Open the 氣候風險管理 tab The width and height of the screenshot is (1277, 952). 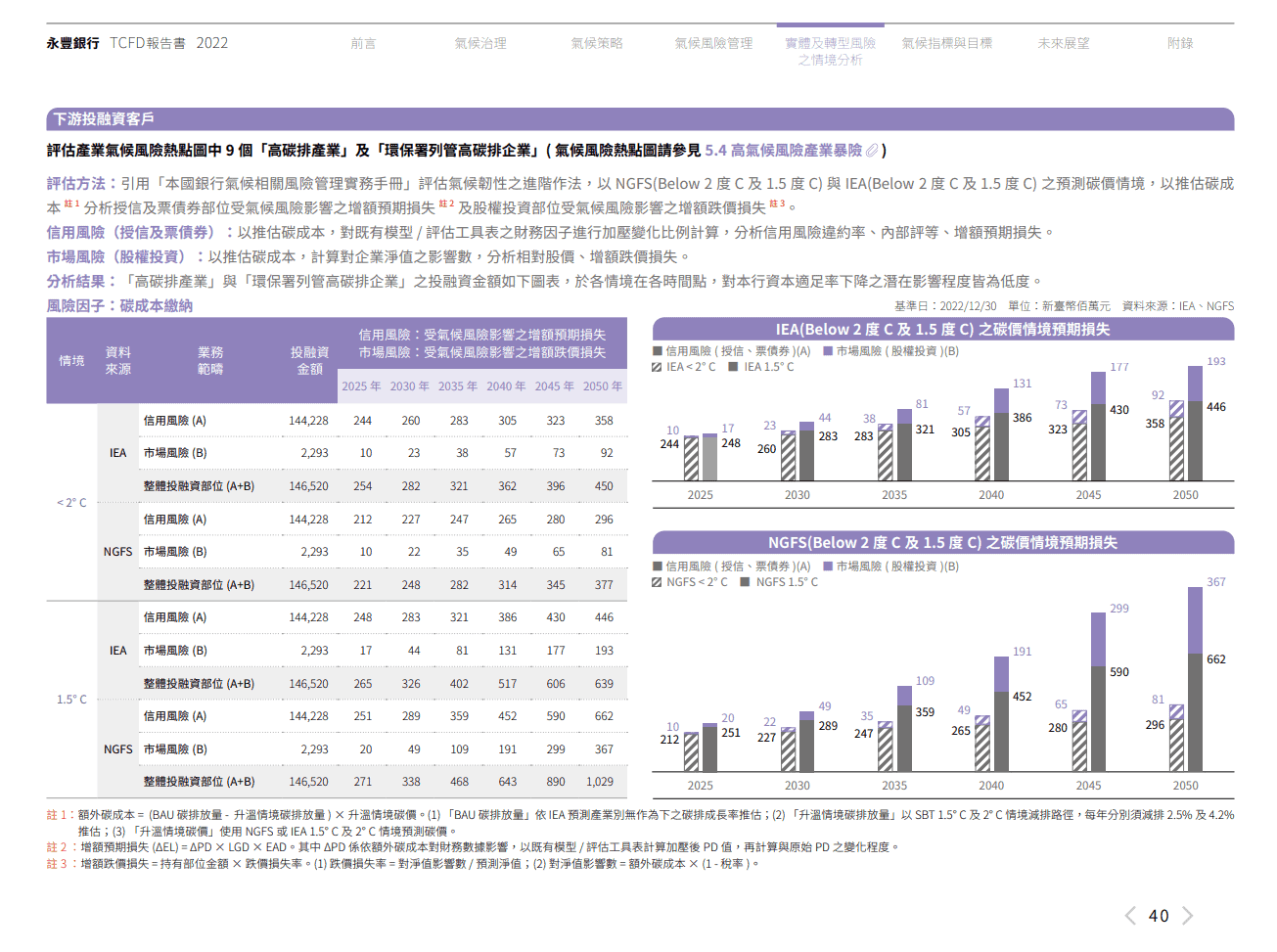click(x=713, y=43)
